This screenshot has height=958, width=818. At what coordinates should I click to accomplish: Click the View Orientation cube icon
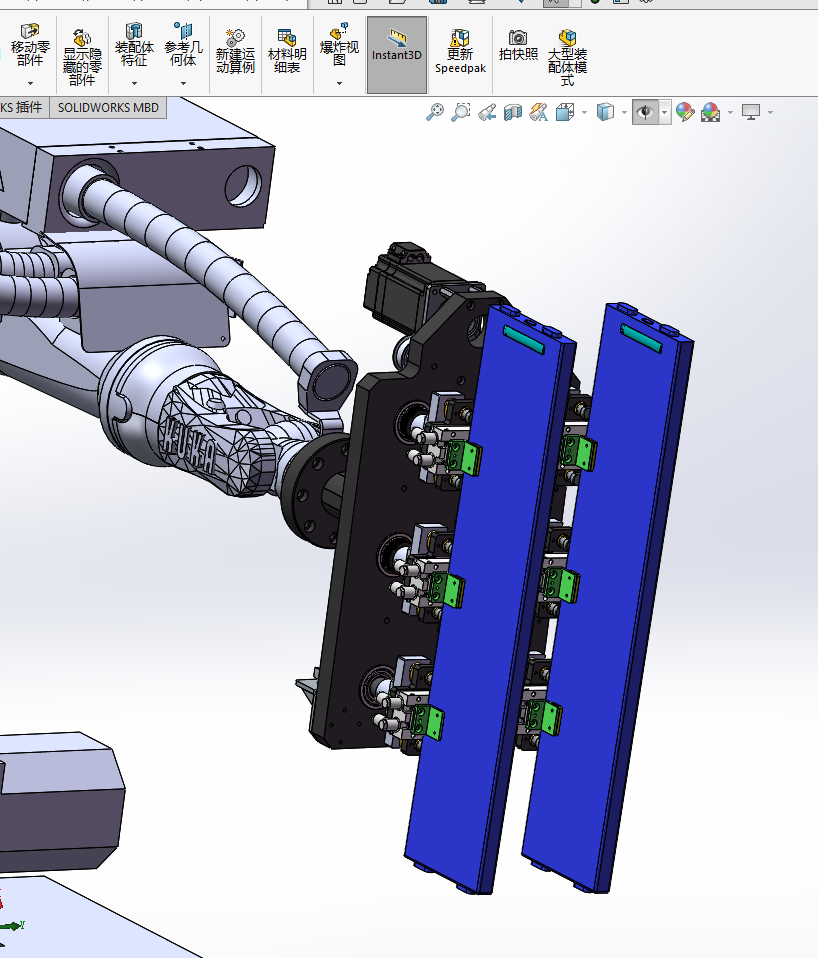pos(565,112)
